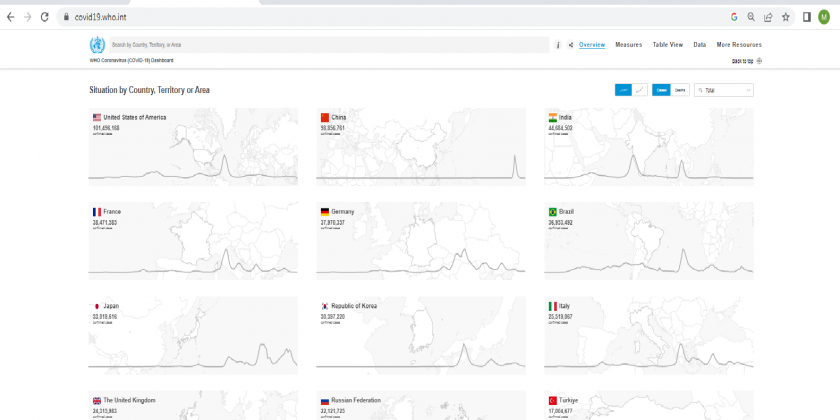The width and height of the screenshot is (840, 420).
Task: Switch to the Table View tab
Action: click(x=667, y=45)
